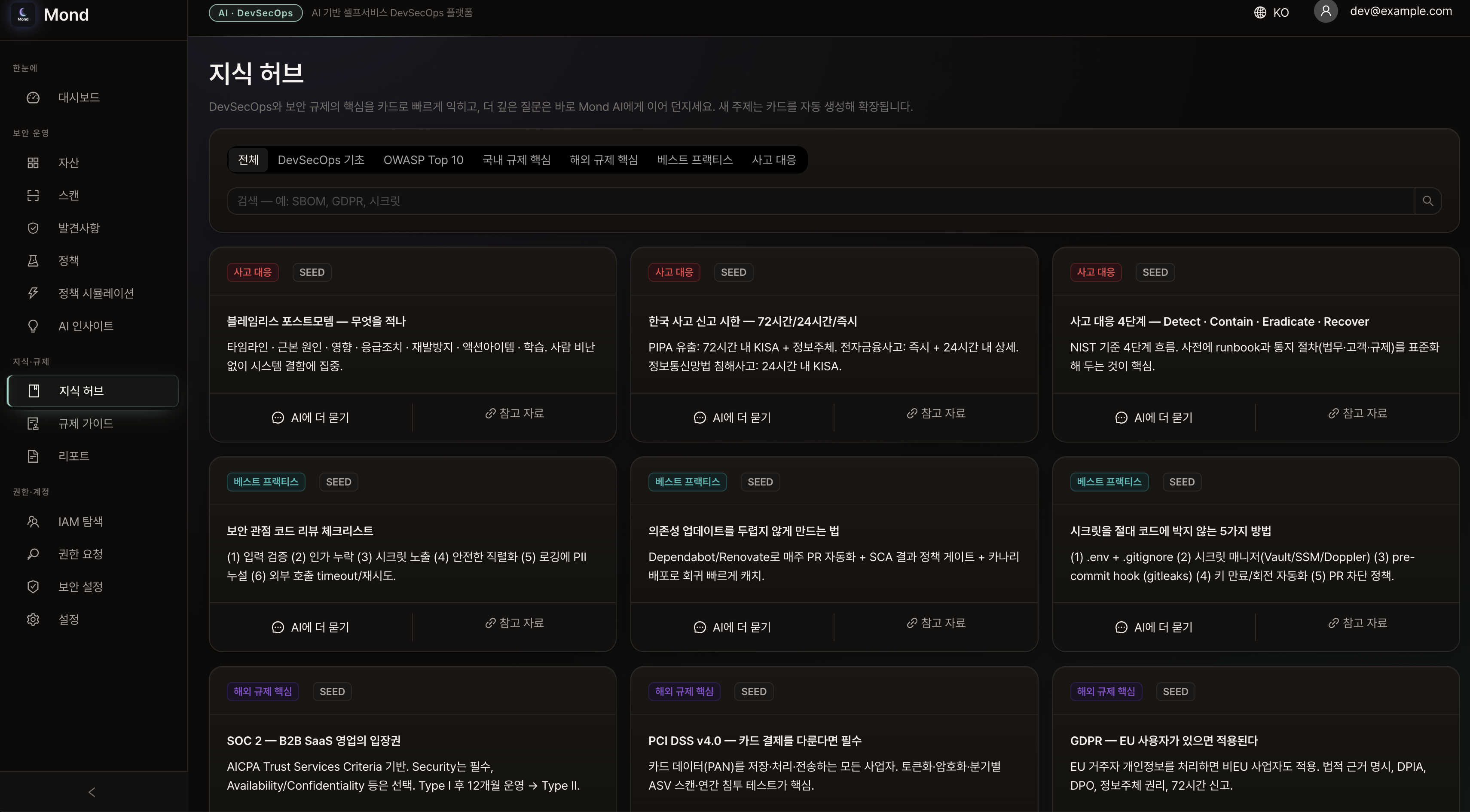Click the link icon on 코드 리뷰 체크리스트 card
Viewport: 1470px width, 812px height.
point(490,623)
